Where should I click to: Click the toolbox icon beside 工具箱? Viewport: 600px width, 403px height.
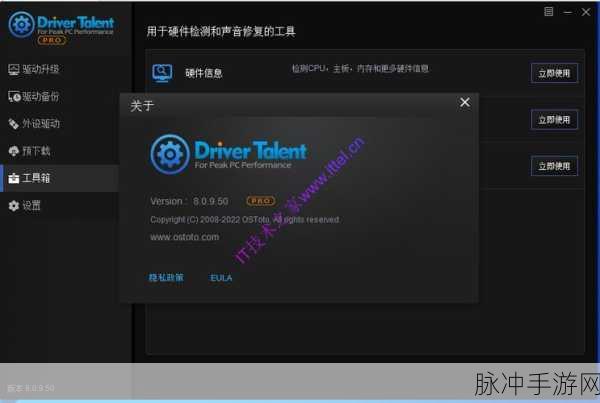pyautogui.click(x=13, y=178)
